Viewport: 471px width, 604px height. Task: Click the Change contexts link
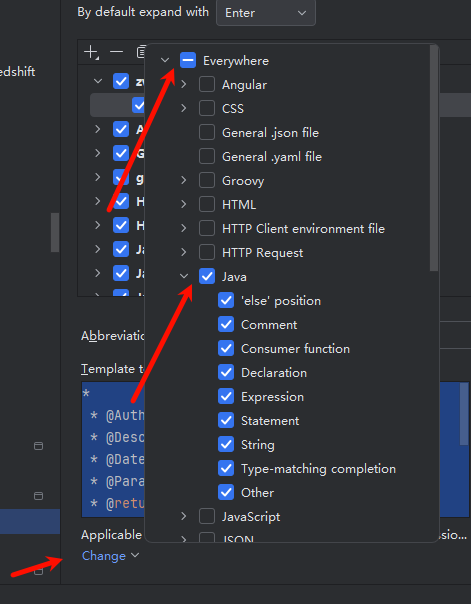click(x=104, y=556)
